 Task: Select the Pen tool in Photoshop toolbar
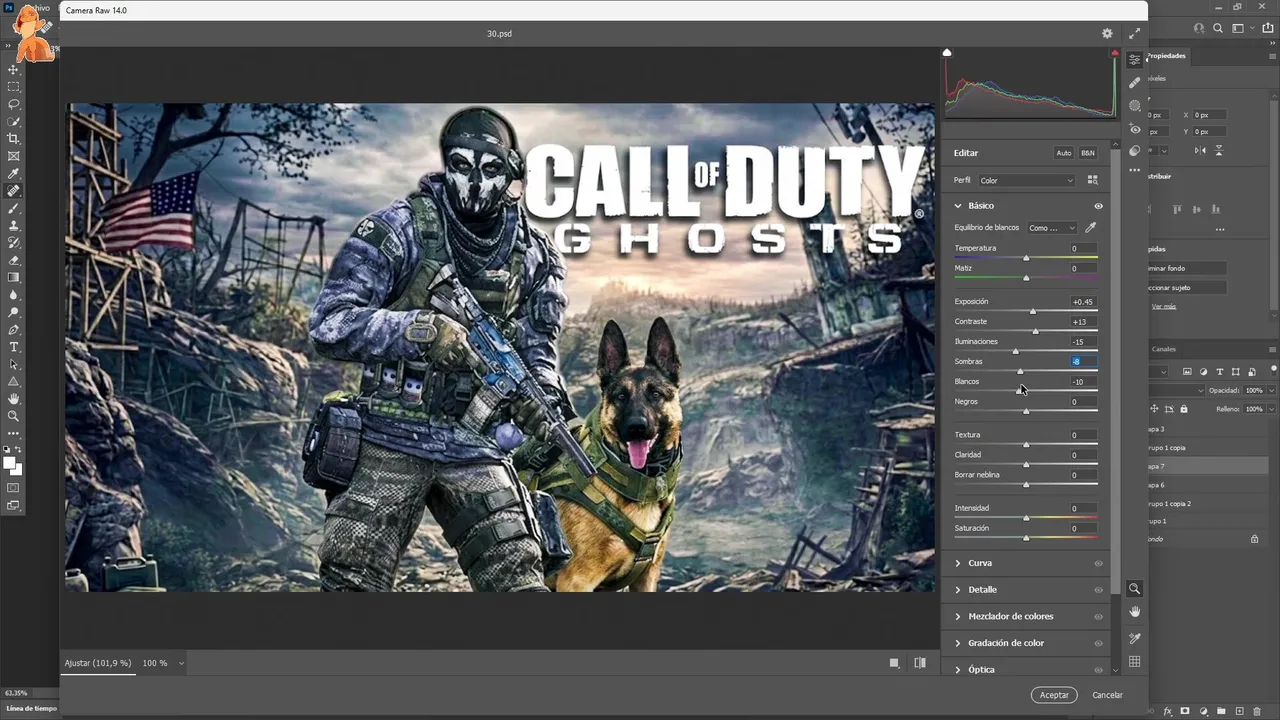pyautogui.click(x=14, y=329)
